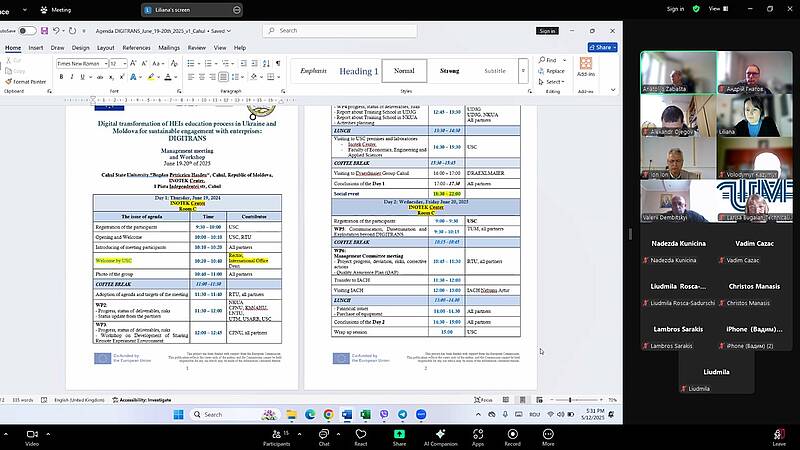The width and height of the screenshot is (800, 450).
Task: Click Word Search box in title bar
Action: tap(340, 31)
